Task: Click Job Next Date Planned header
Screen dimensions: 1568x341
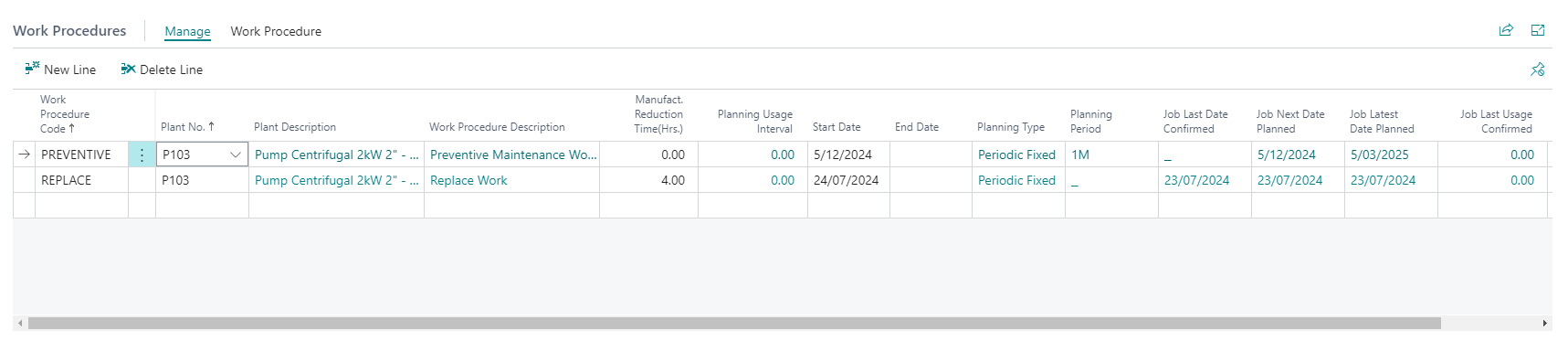Action: [1290, 122]
